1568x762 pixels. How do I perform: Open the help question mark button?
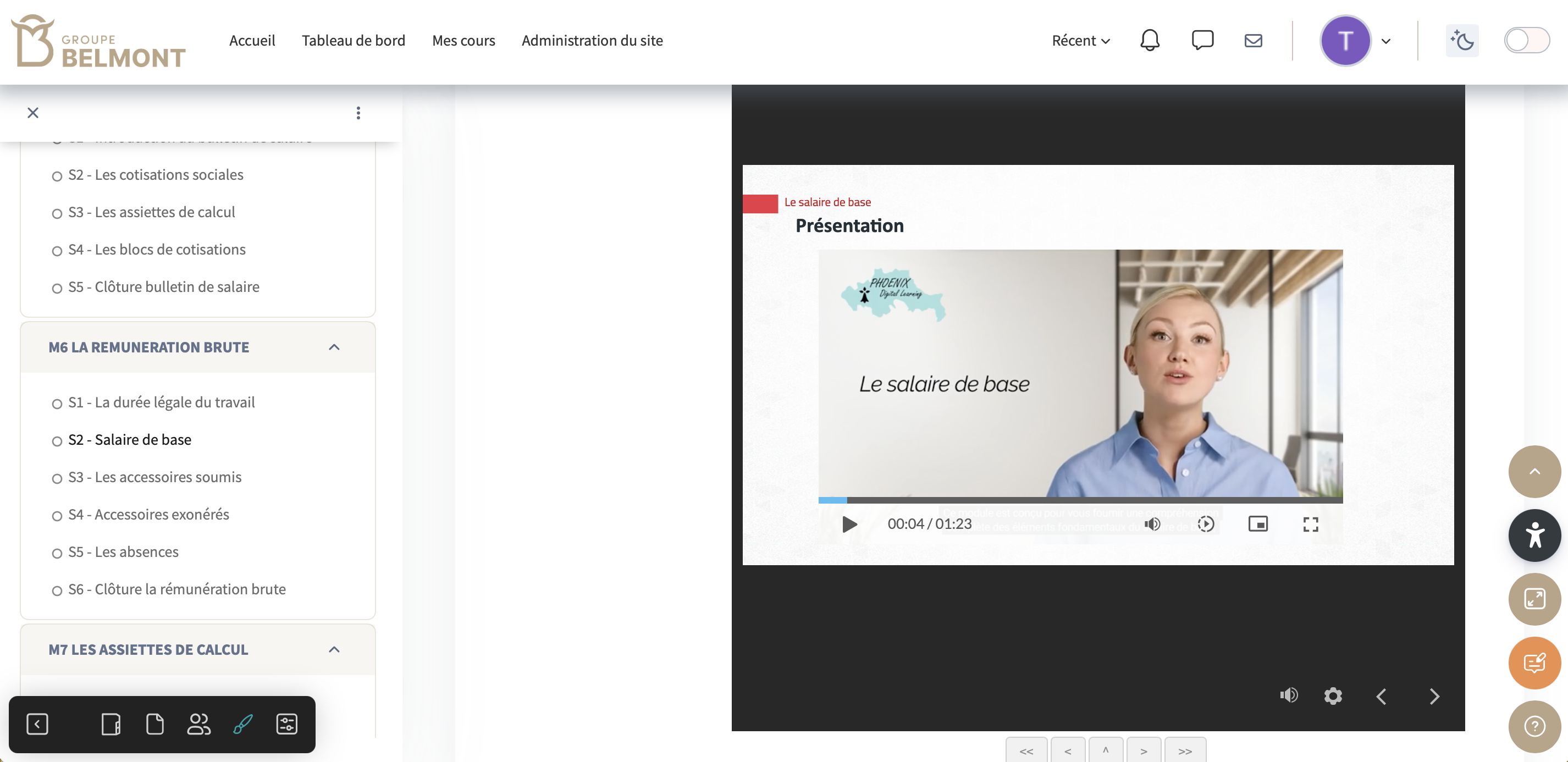click(1534, 726)
